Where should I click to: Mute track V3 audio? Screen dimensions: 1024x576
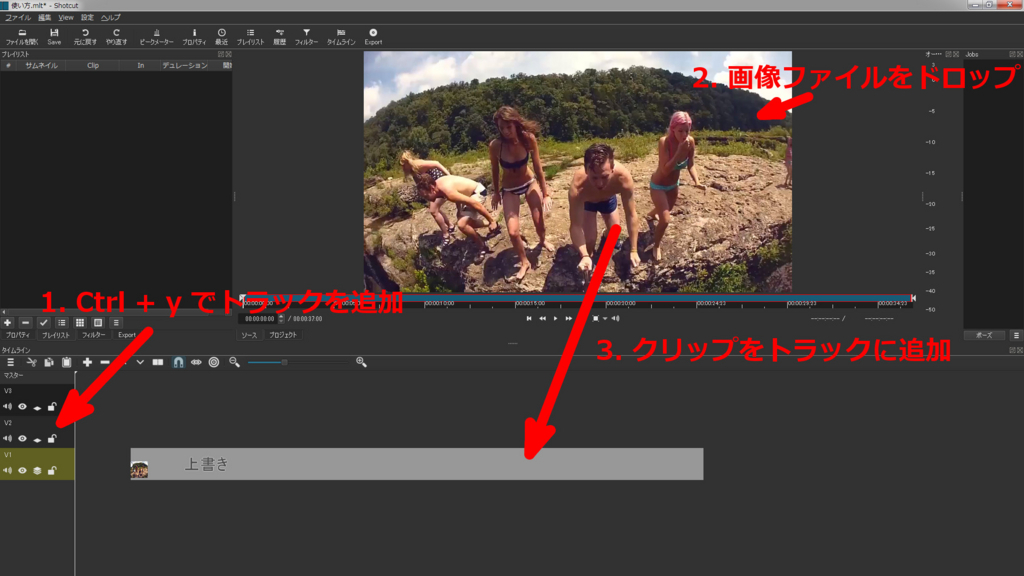[x=7, y=407]
